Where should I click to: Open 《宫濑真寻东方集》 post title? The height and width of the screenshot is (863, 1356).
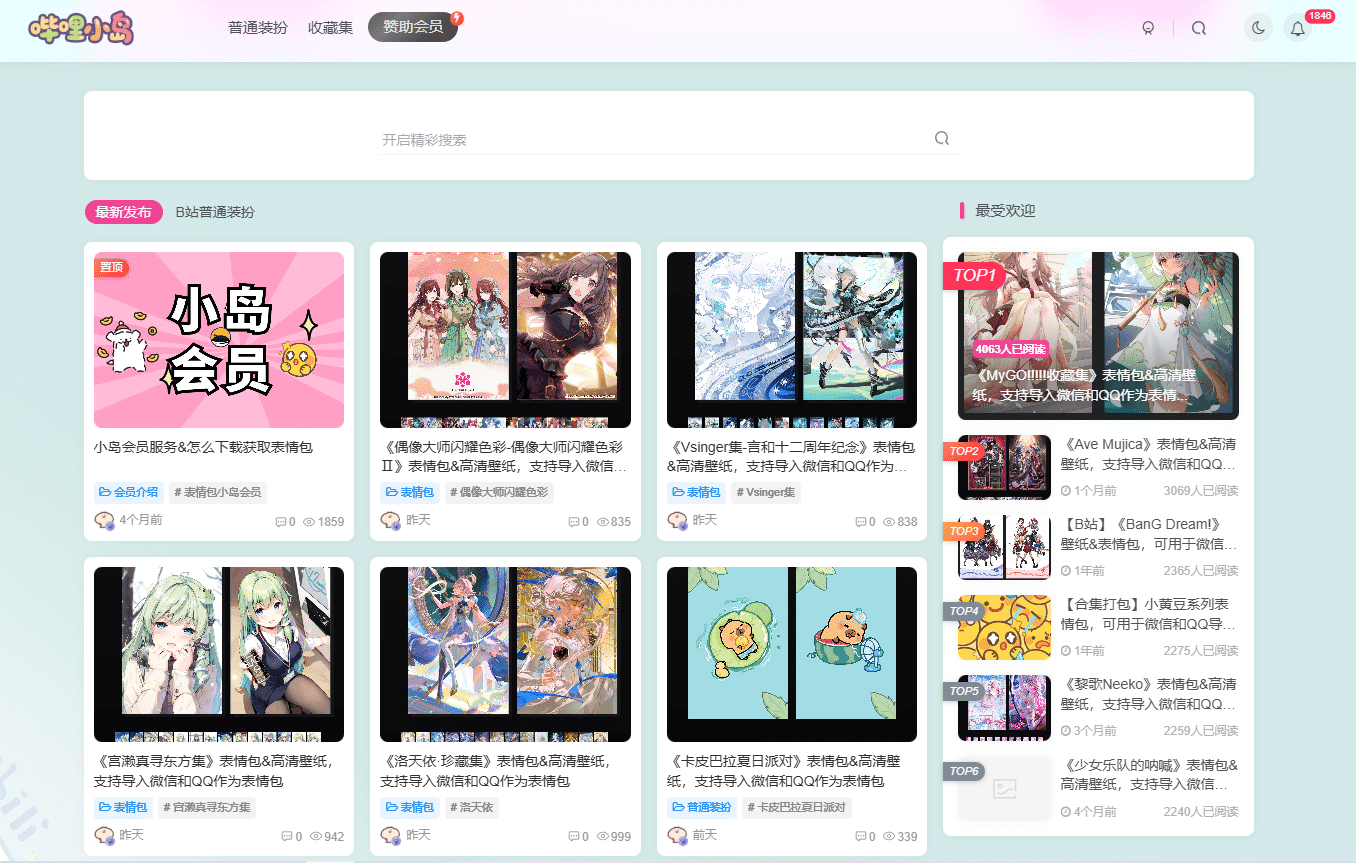pos(214,771)
